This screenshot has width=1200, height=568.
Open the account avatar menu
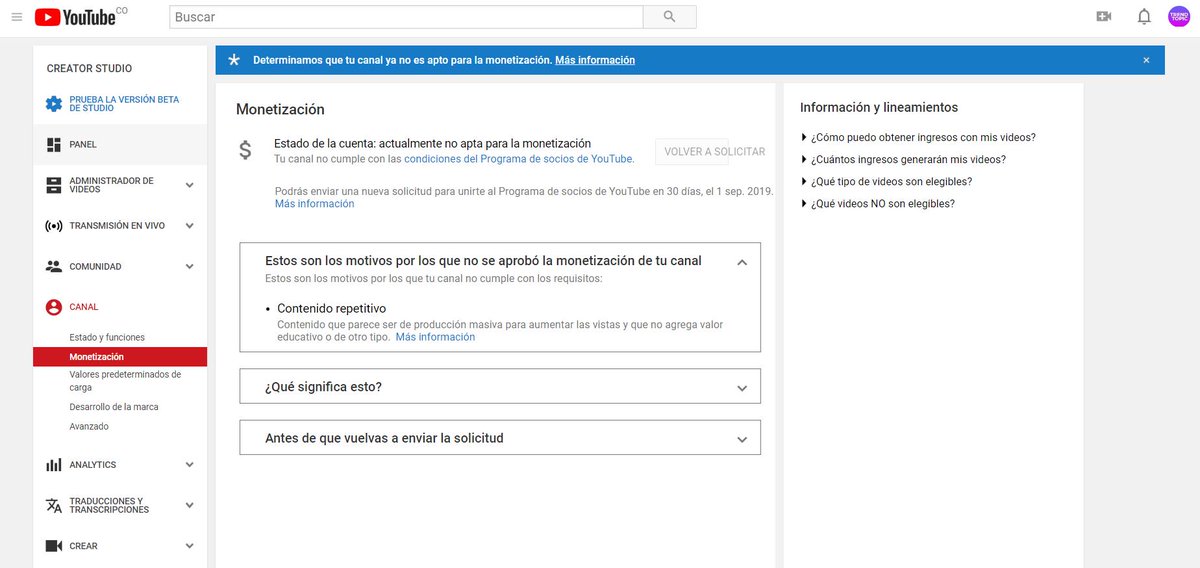coord(1179,17)
